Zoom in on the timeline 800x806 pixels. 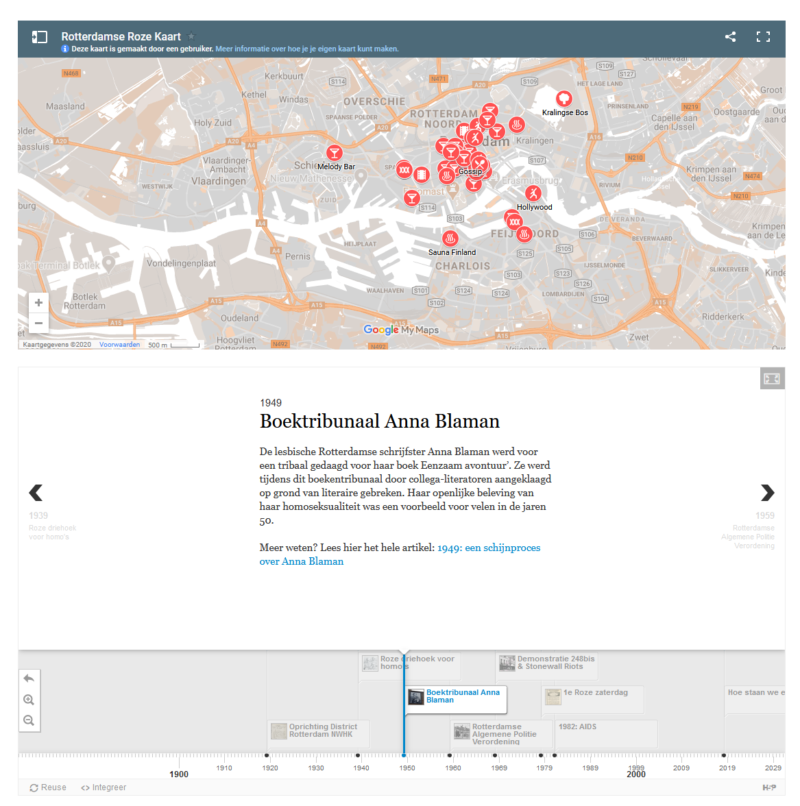pos(29,700)
